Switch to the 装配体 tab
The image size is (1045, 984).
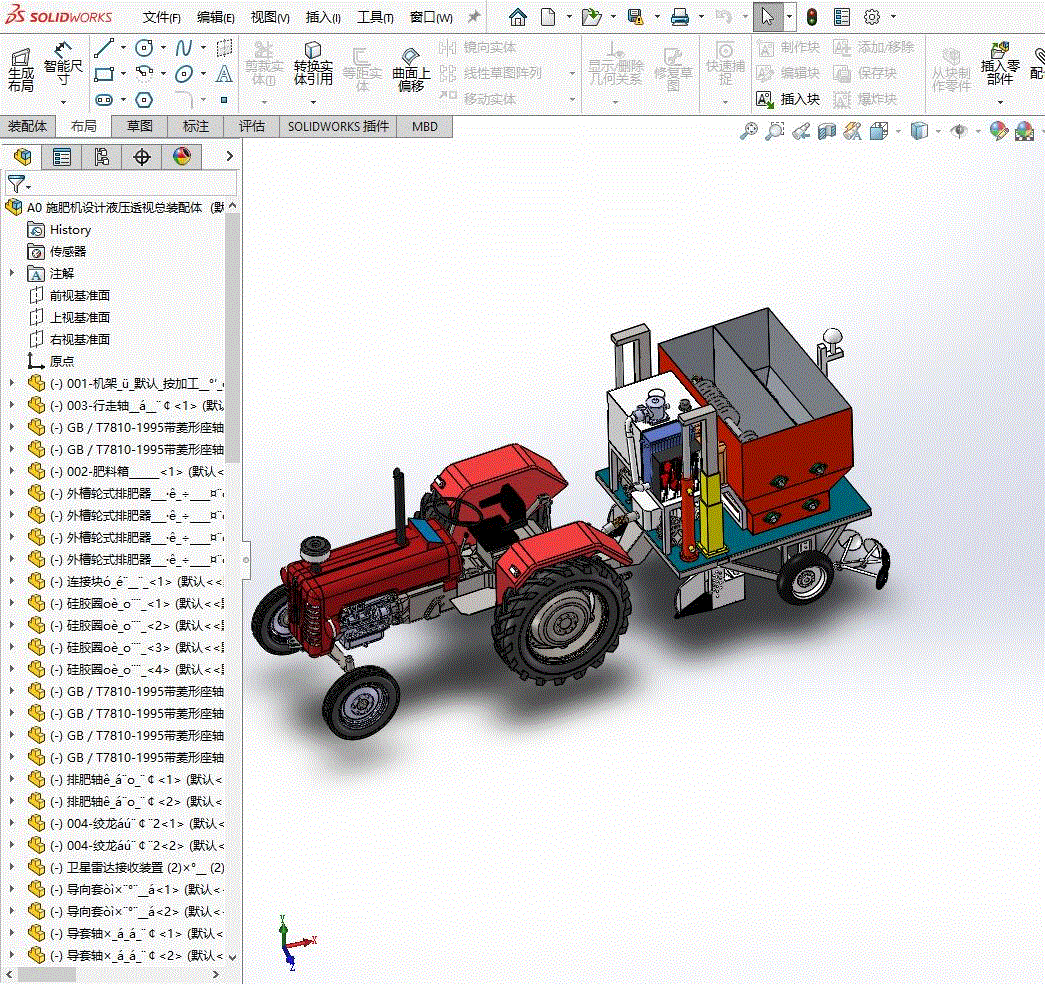click(27, 126)
